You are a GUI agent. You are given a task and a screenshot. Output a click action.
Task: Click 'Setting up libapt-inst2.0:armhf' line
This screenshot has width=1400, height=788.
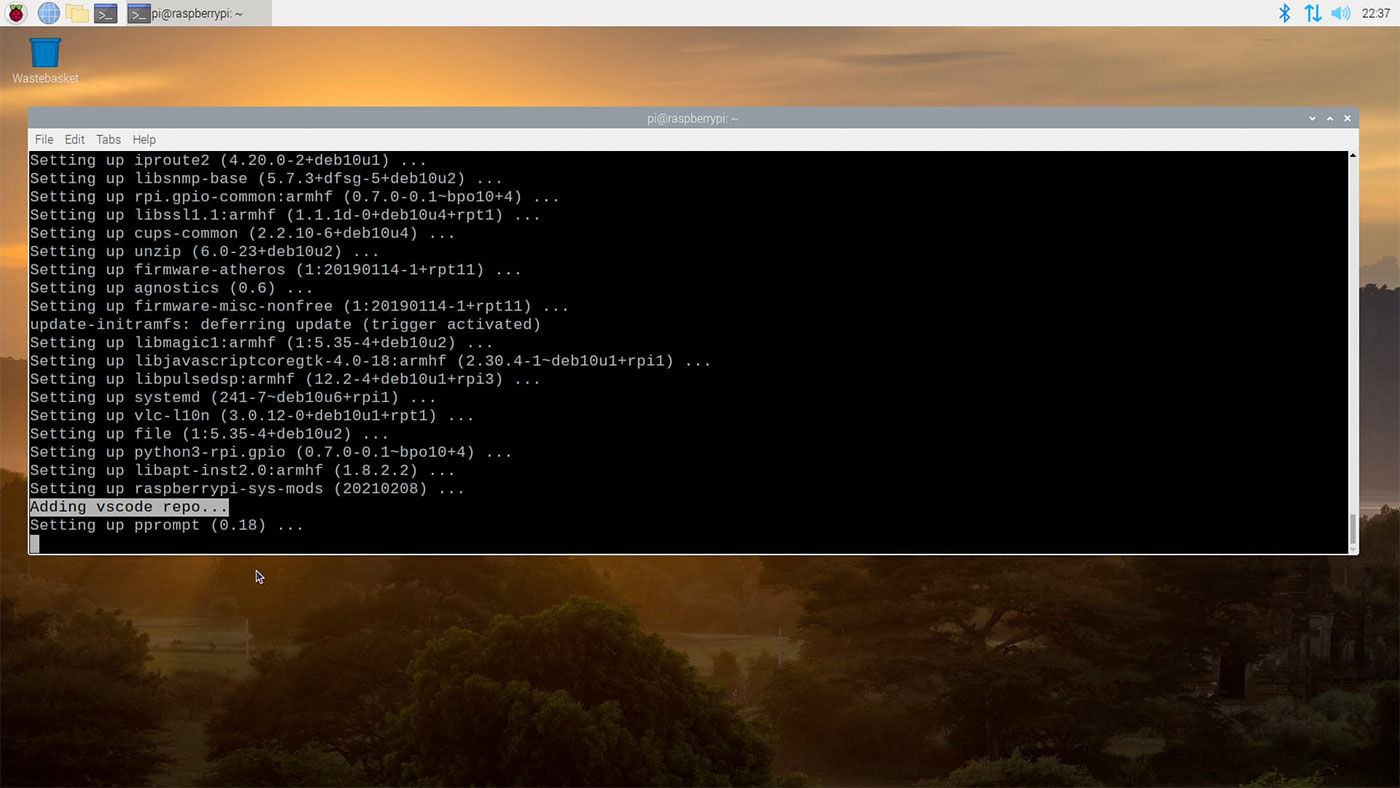[x=242, y=470]
